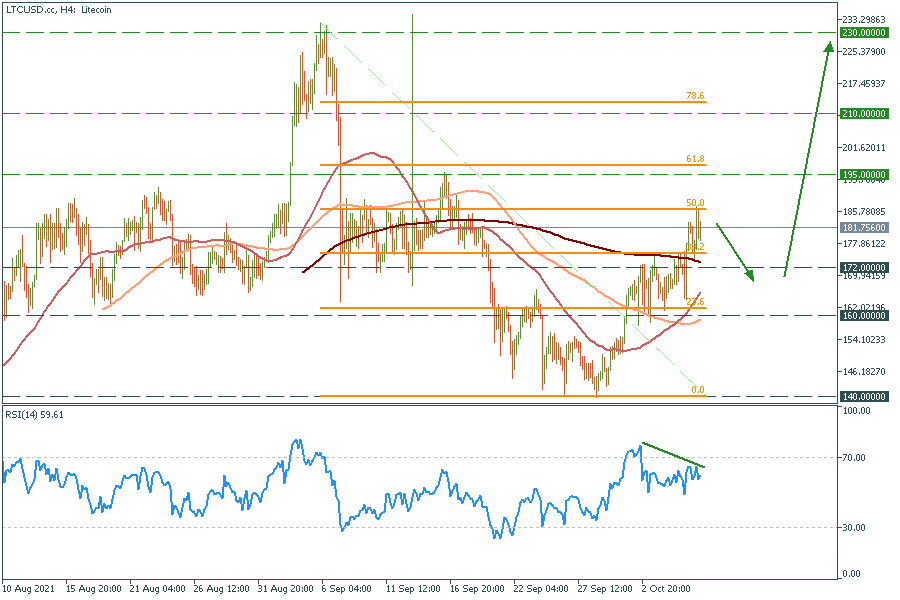Select the 172.00000 price level label
Screen dimensions: 900x600
point(865,268)
